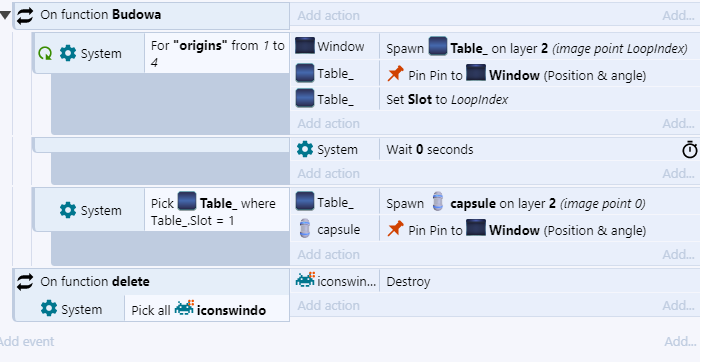Open the Add... menu at bottom right
The width and height of the screenshot is (712, 362).
click(x=680, y=342)
